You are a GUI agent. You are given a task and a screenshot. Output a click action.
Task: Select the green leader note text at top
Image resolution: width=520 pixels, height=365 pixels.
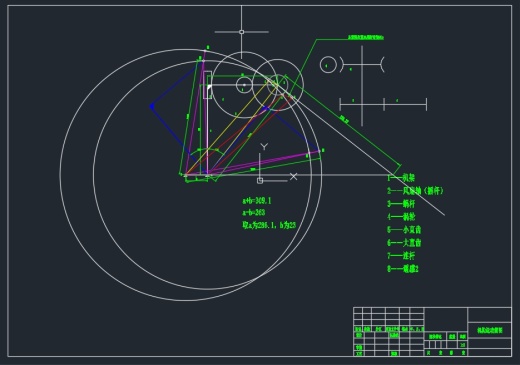click(x=366, y=37)
